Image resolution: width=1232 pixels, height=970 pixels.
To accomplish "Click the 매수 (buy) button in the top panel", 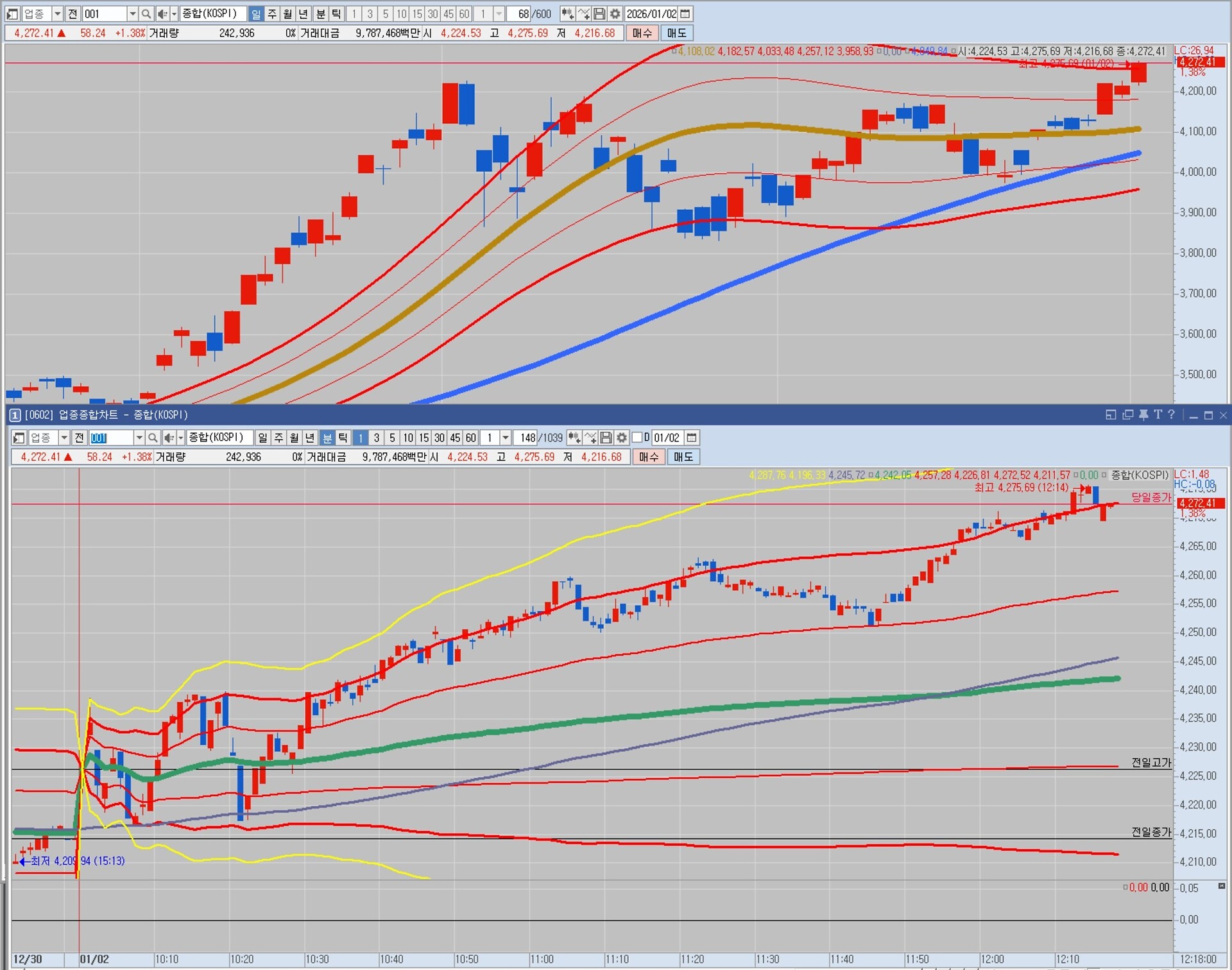I will [642, 33].
